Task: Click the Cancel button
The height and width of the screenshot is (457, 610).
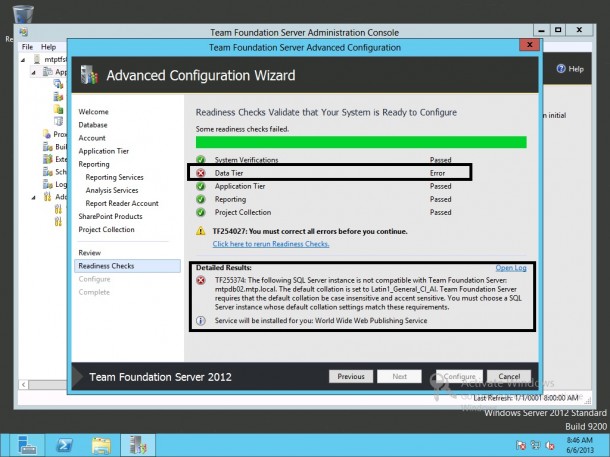Action: [509, 376]
